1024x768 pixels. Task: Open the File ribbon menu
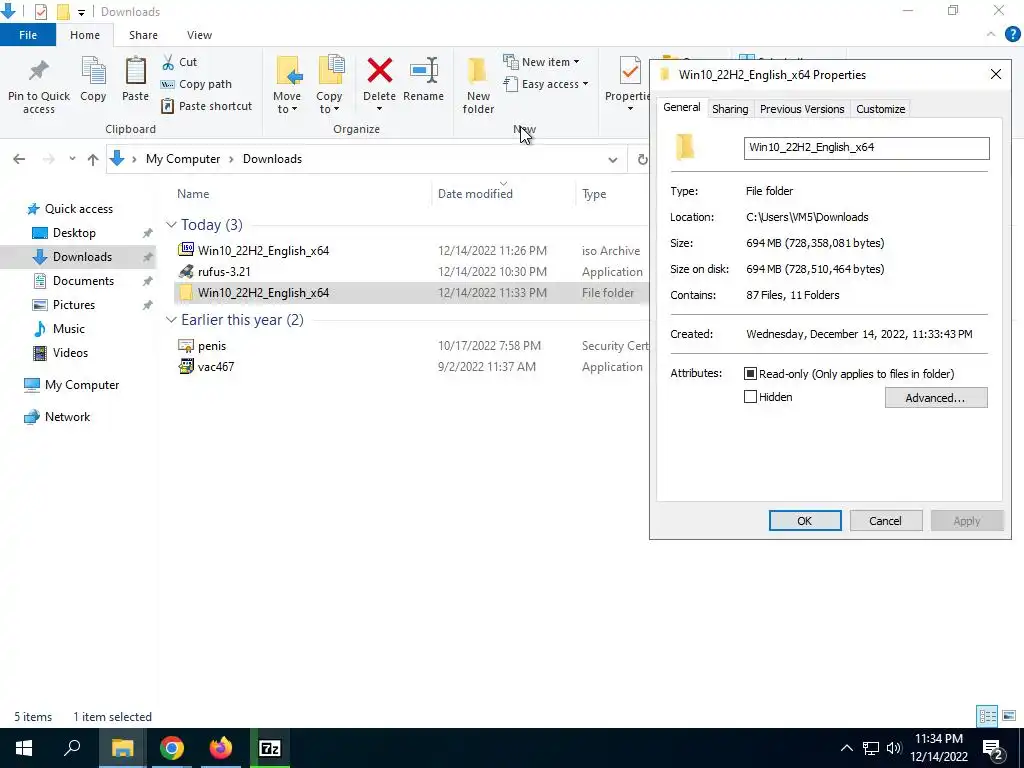tap(28, 35)
